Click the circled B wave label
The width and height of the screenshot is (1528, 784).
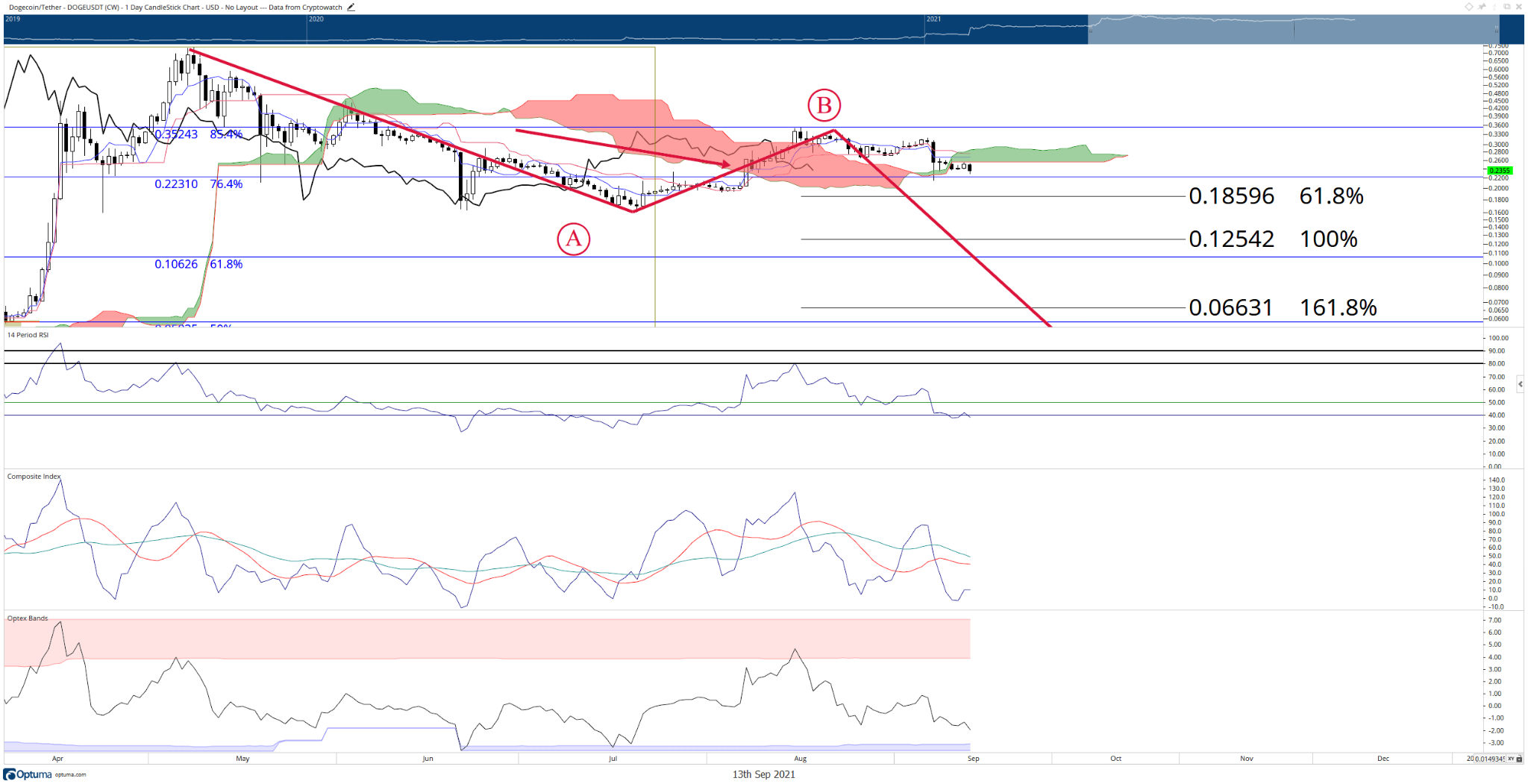[824, 105]
